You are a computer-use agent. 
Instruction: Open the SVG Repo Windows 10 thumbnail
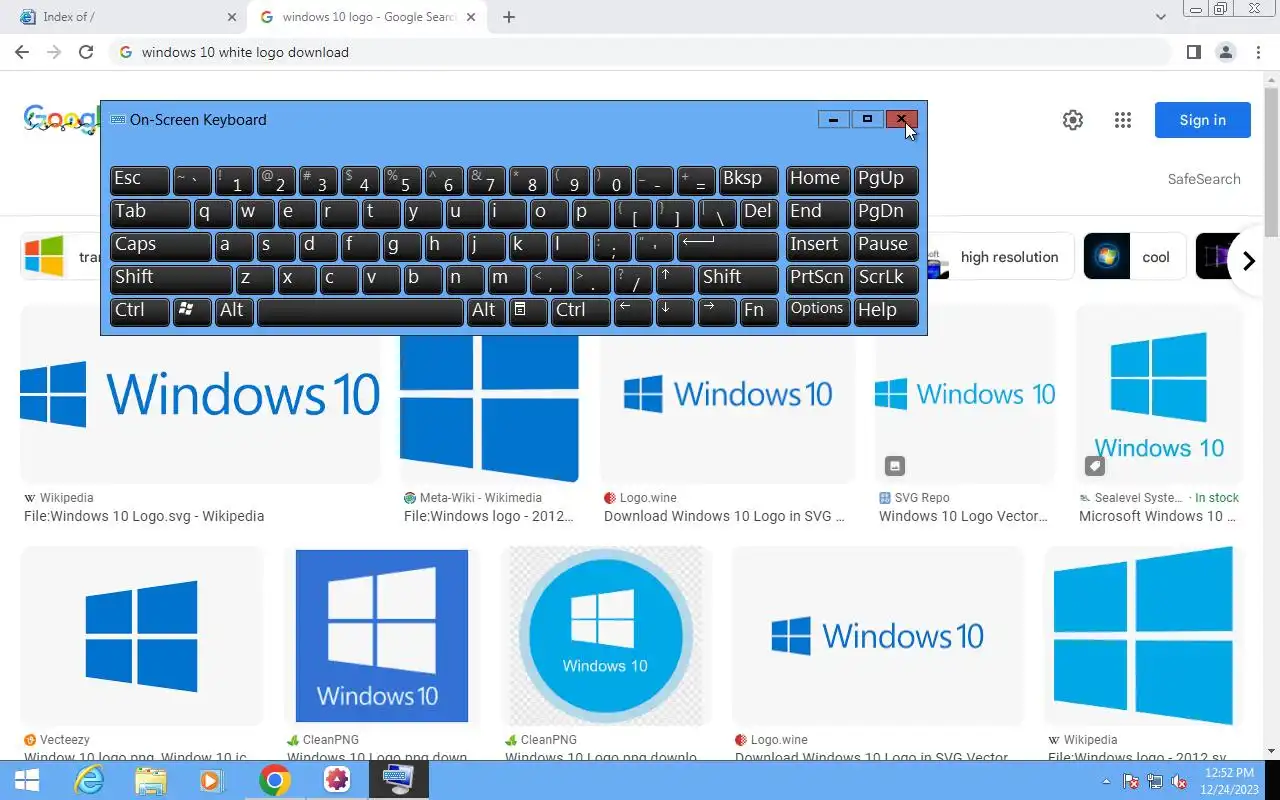tap(965, 394)
